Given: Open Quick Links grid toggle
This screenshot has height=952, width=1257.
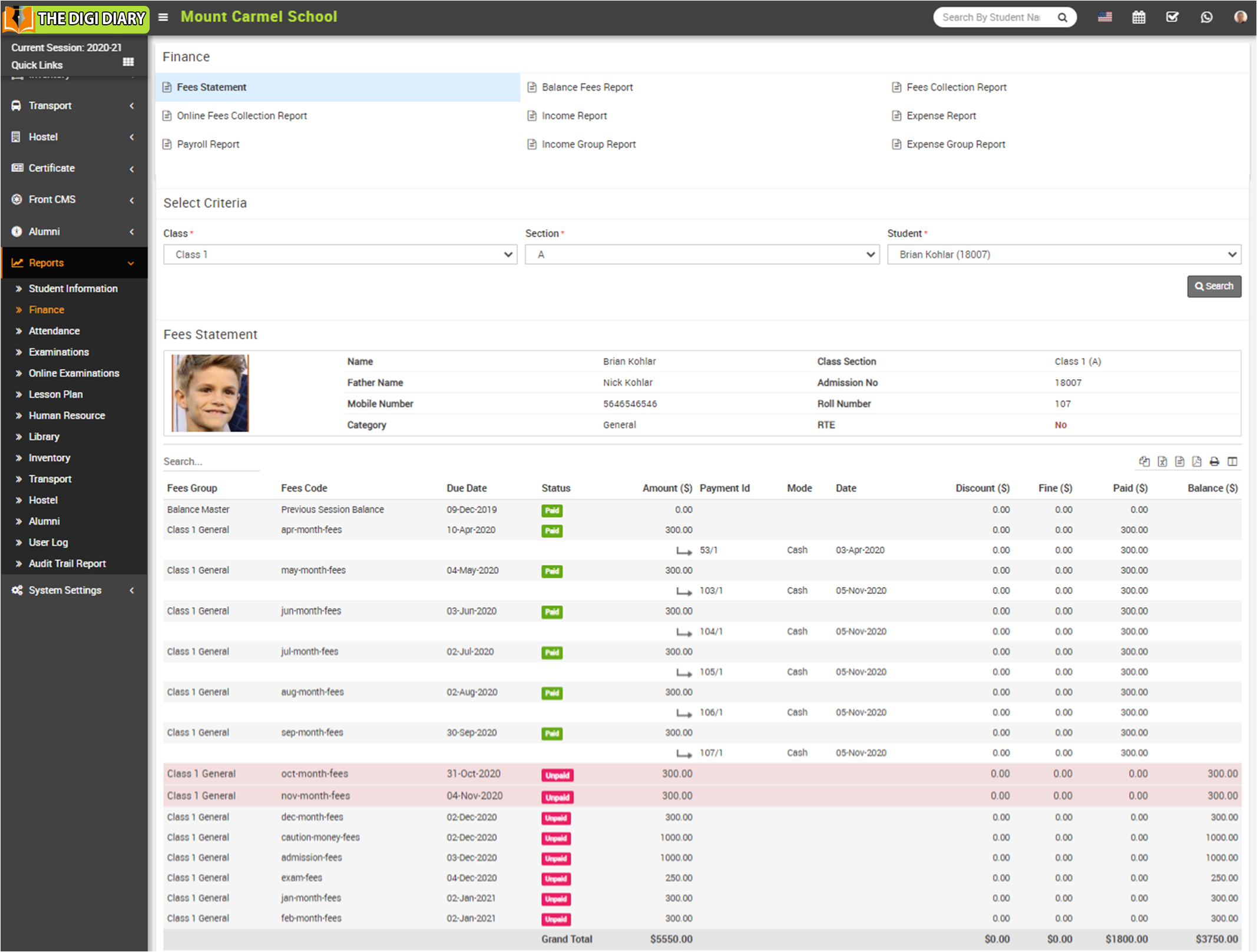Looking at the screenshot, I should pyautogui.click(x=128, y=62).
